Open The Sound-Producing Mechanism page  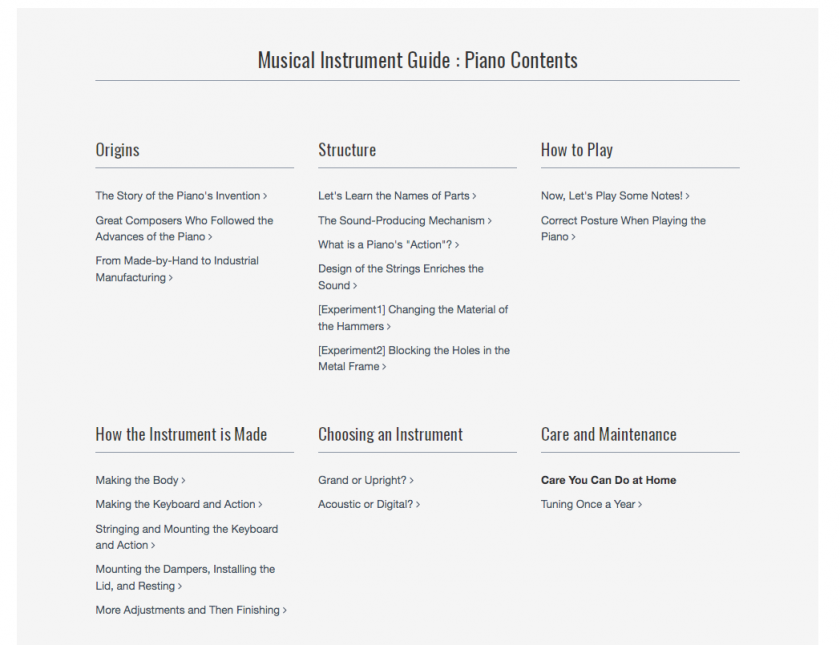(x=404, y=221)
